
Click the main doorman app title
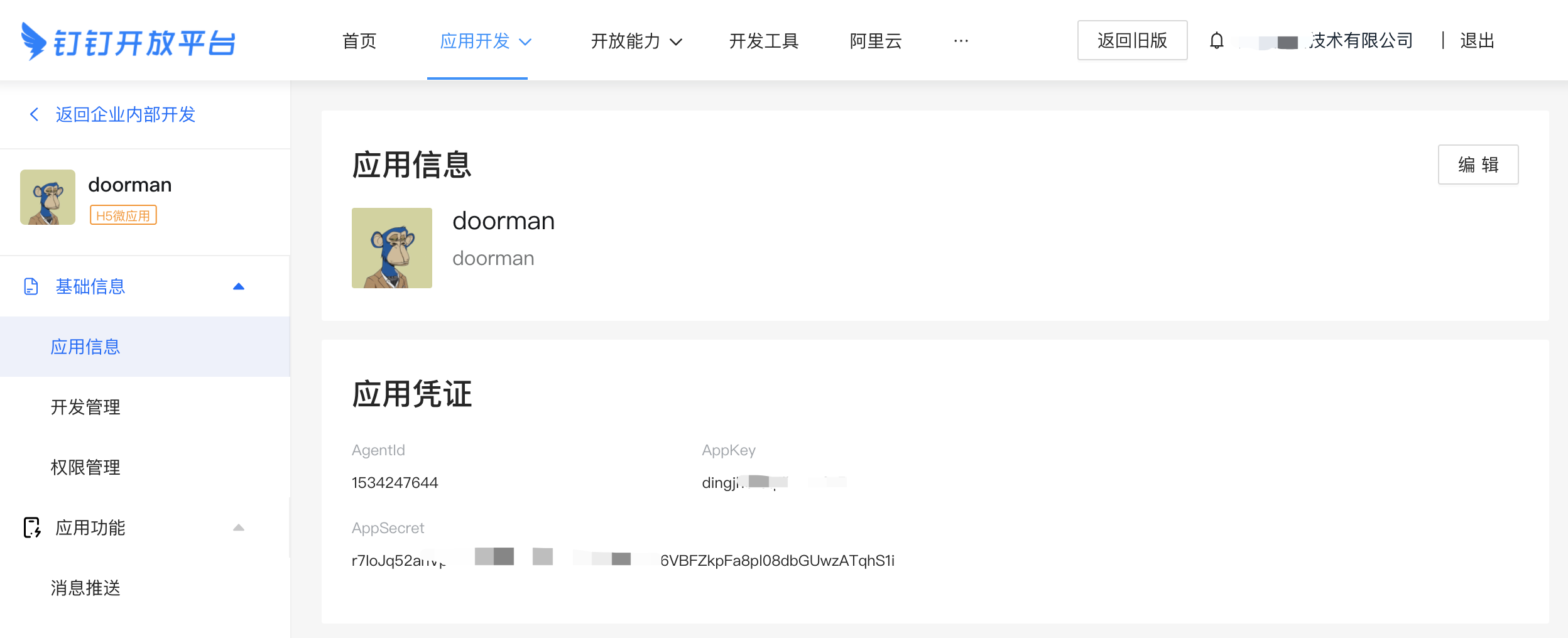503,221
